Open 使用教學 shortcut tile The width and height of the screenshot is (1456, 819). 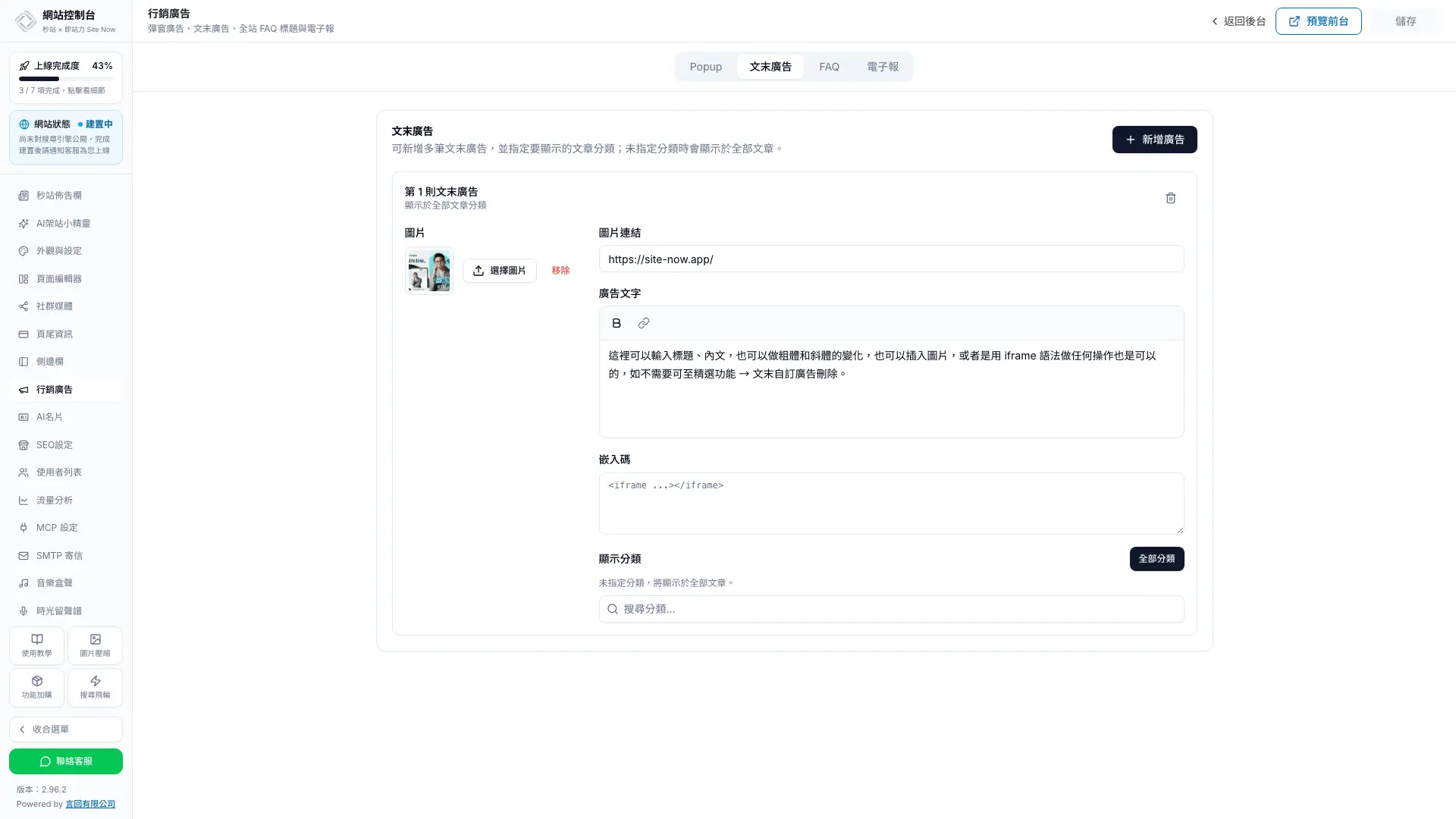pyautogui.click(x=36, y=645)
